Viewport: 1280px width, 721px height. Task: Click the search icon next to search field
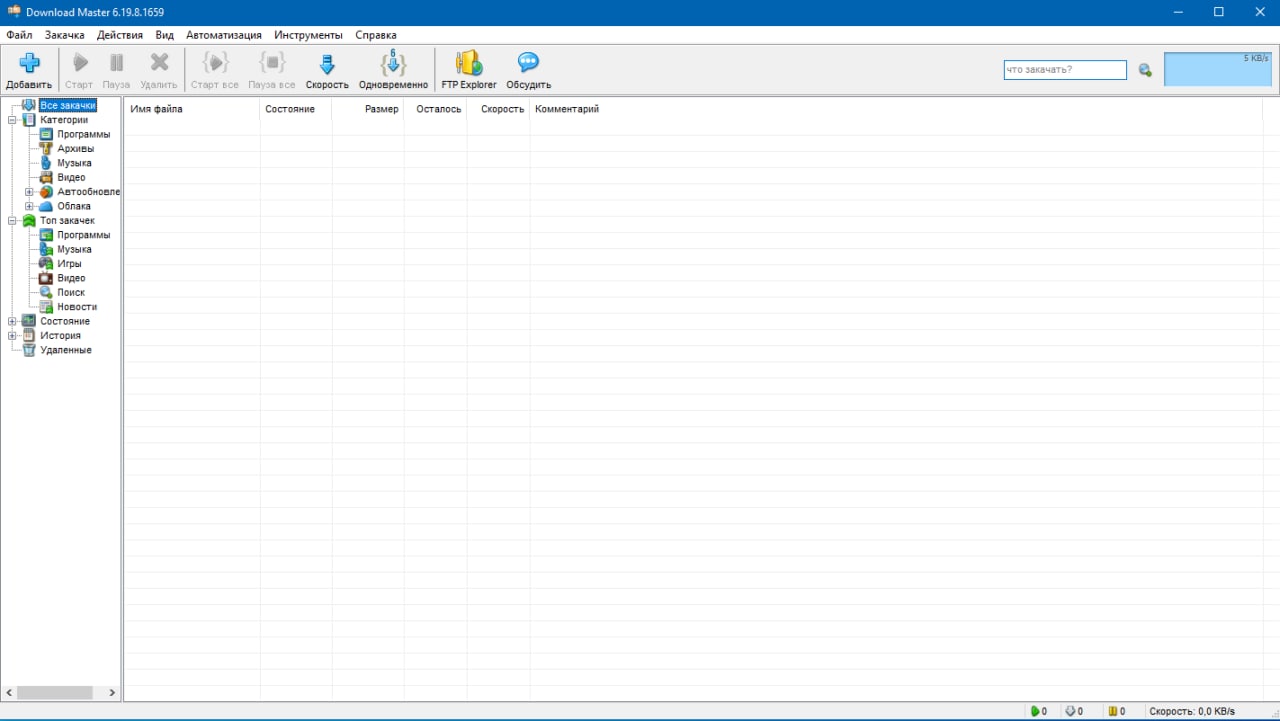click(1145, 70)
